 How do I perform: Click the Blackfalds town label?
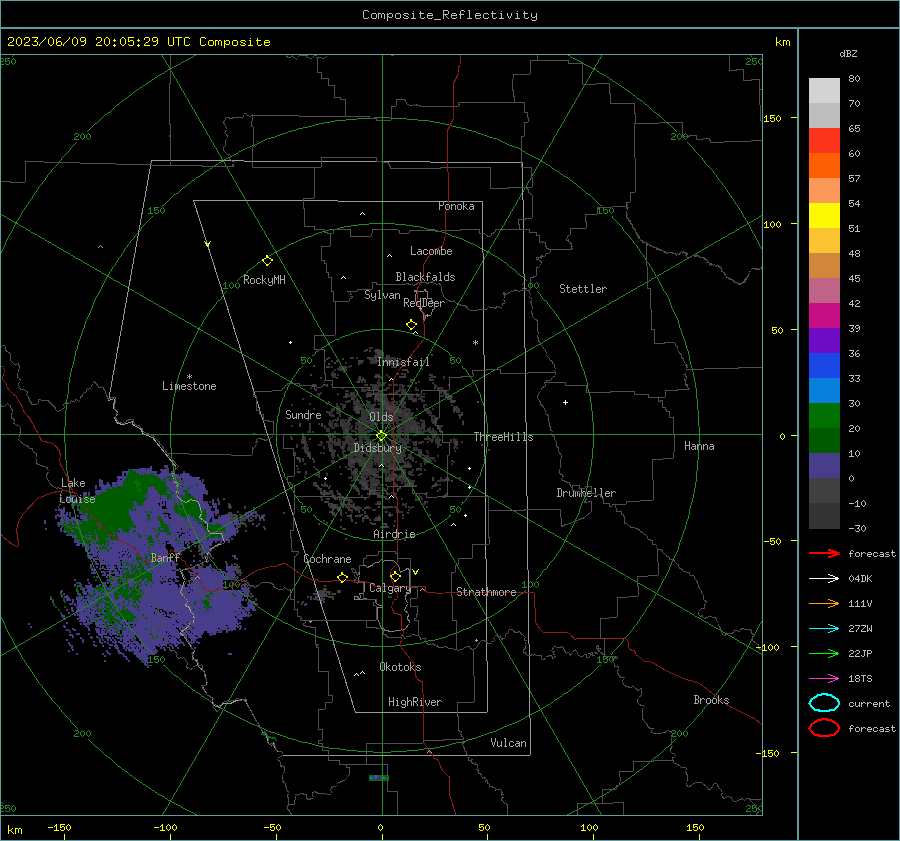425,277
